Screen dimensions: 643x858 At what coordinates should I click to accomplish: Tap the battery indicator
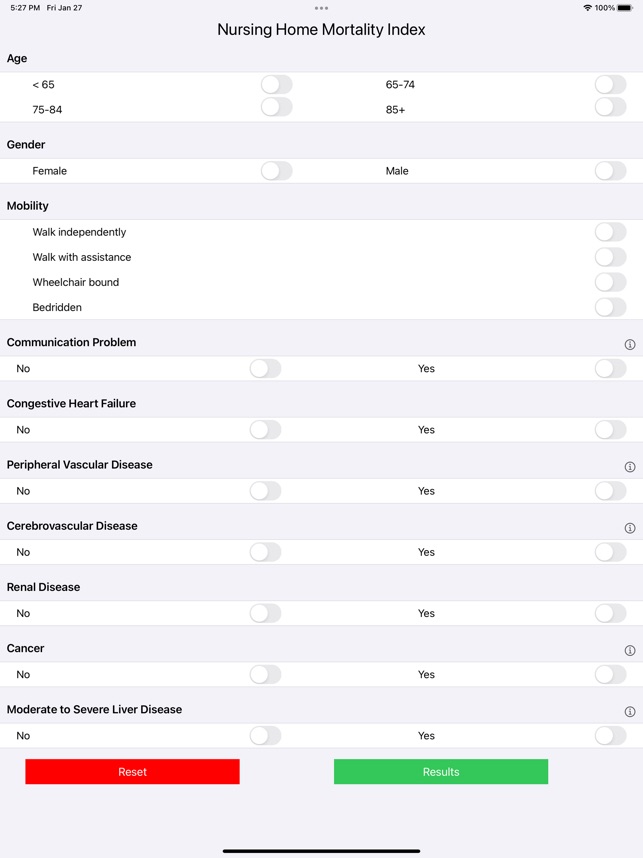point(625,7)
